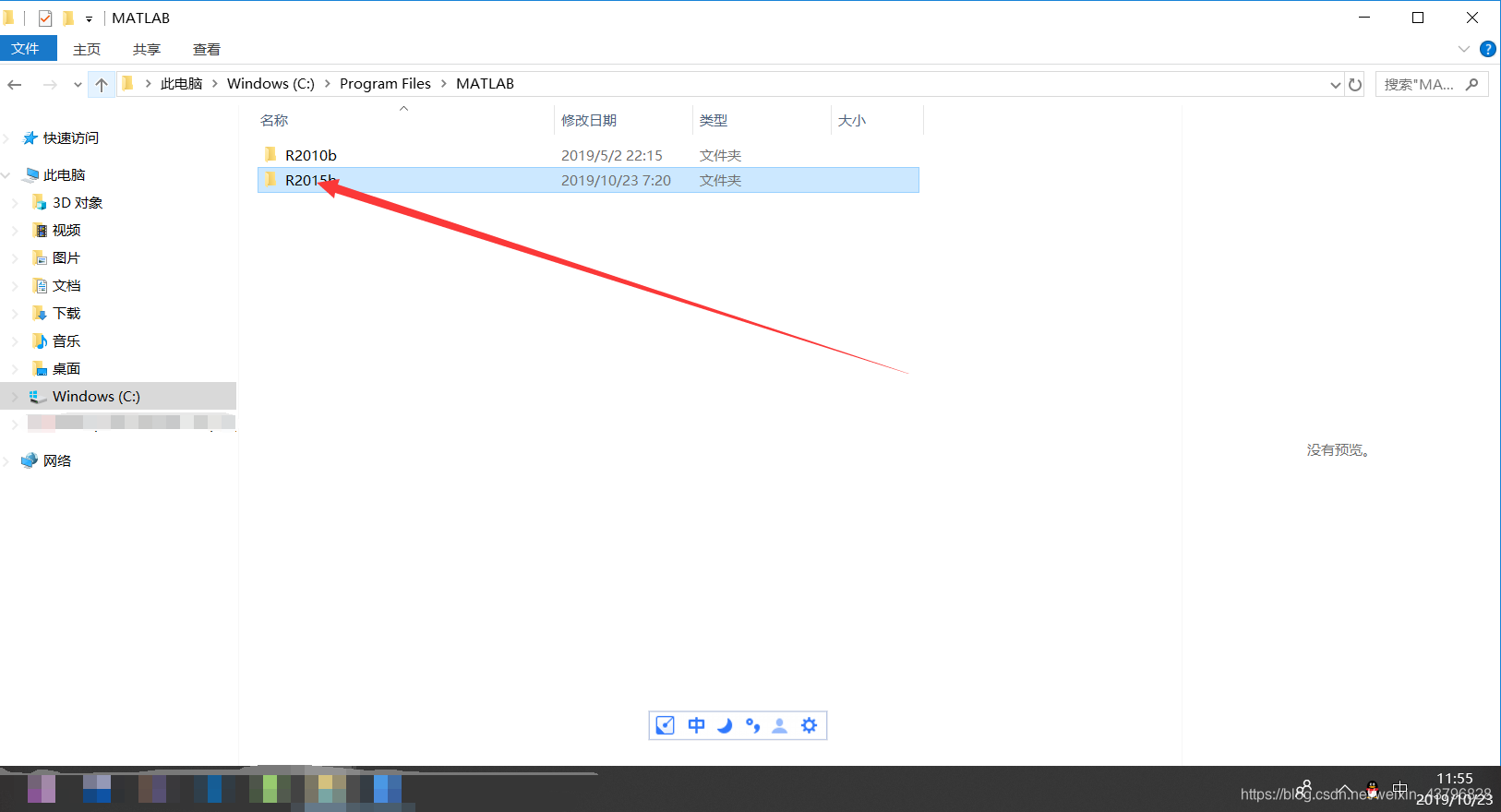Switch to the 共享 ribbon tab
The image size is (1501, 812).
click(147, 49)
